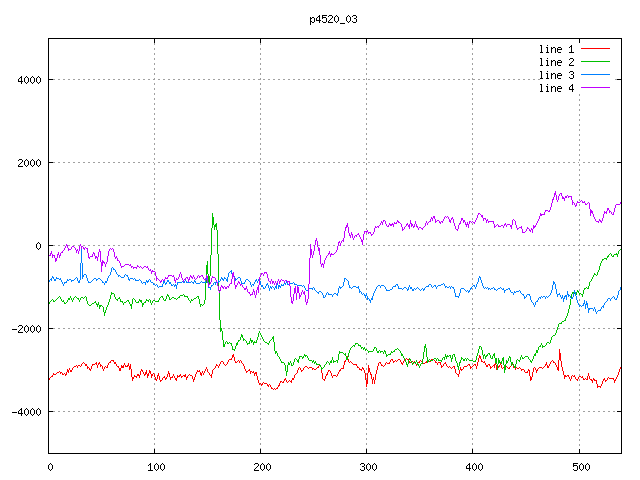Click the x-axis label 400
The image size is (640, 480).
[x=474, y=467]
